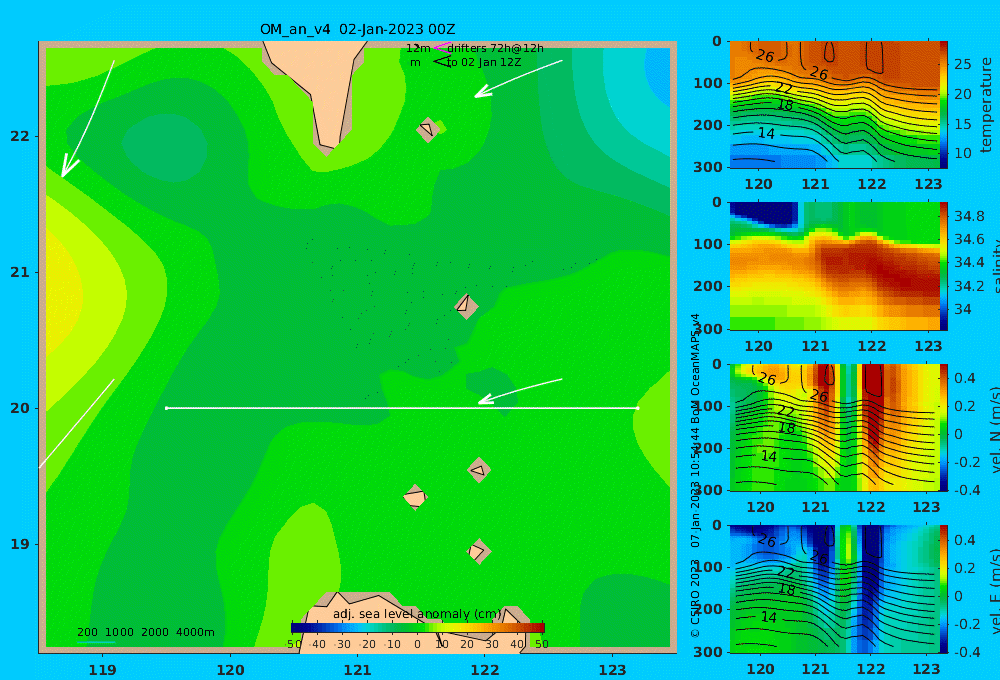Click latitude label 20 on main map

point(20,408)
